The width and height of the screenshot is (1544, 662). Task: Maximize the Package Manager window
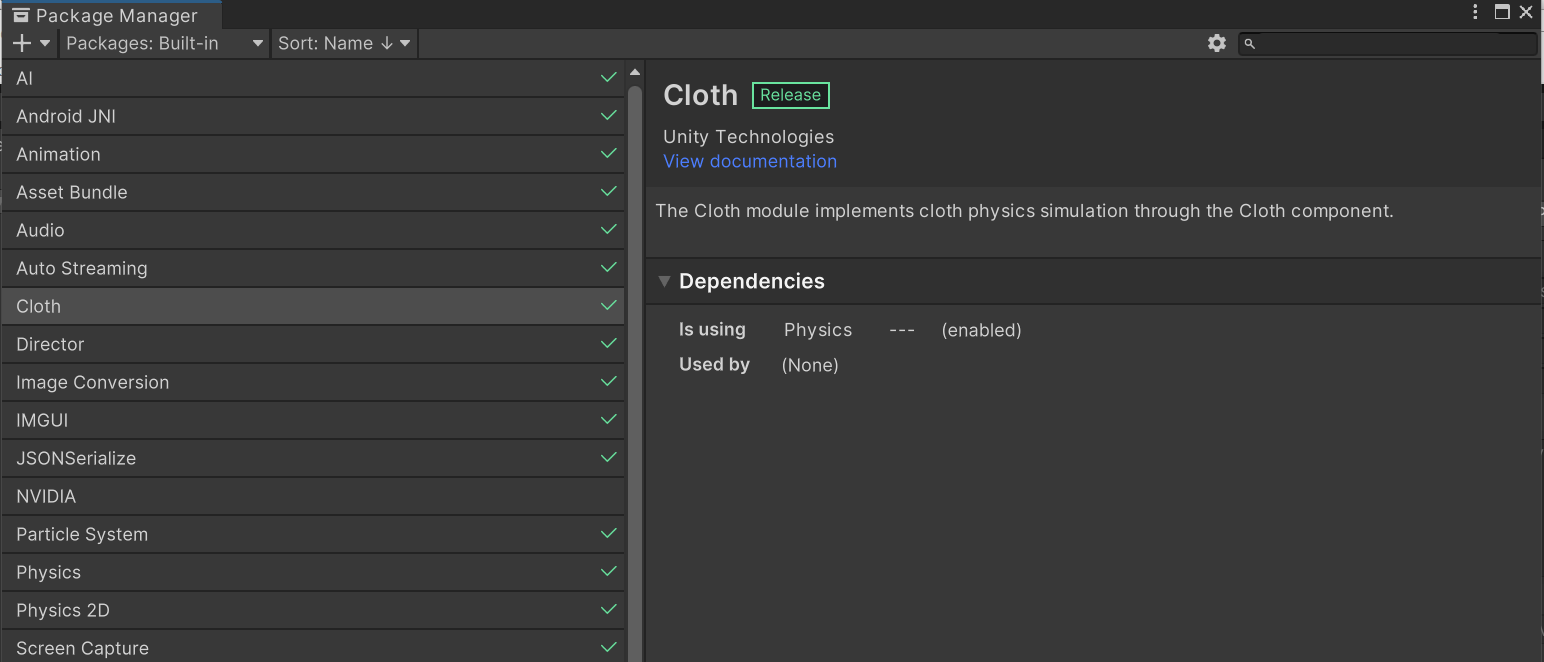pyautogui.click(x=1502, y=12)
